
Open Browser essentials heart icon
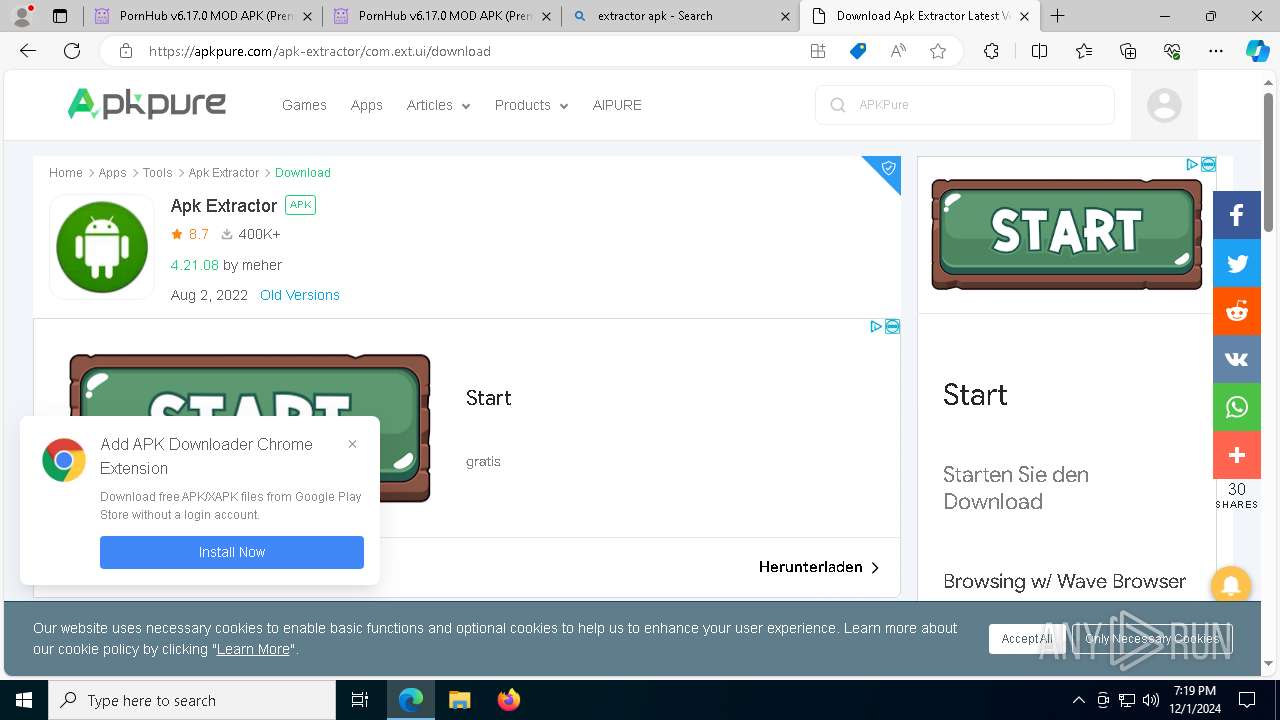(1172, 51)
